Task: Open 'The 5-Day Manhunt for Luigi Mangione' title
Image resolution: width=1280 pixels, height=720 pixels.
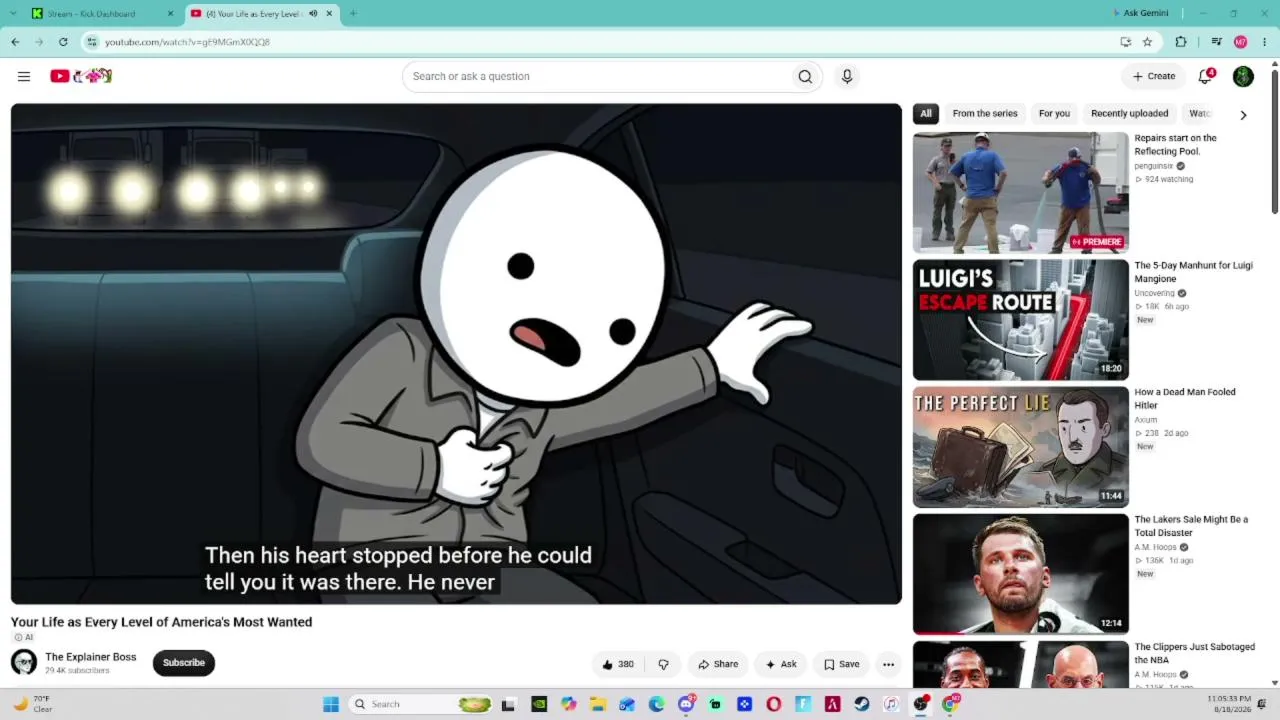Action: (1193, 272)
